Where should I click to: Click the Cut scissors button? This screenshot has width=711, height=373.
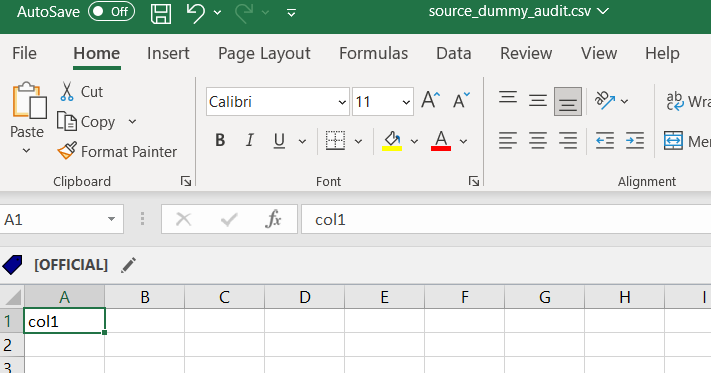(82, 92)
